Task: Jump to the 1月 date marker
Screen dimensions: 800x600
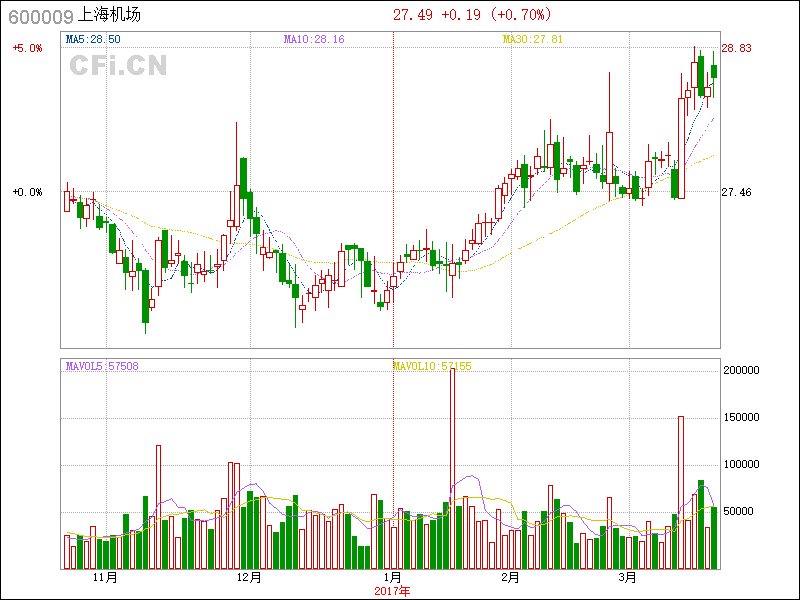Action: click(x=393, y=578)
